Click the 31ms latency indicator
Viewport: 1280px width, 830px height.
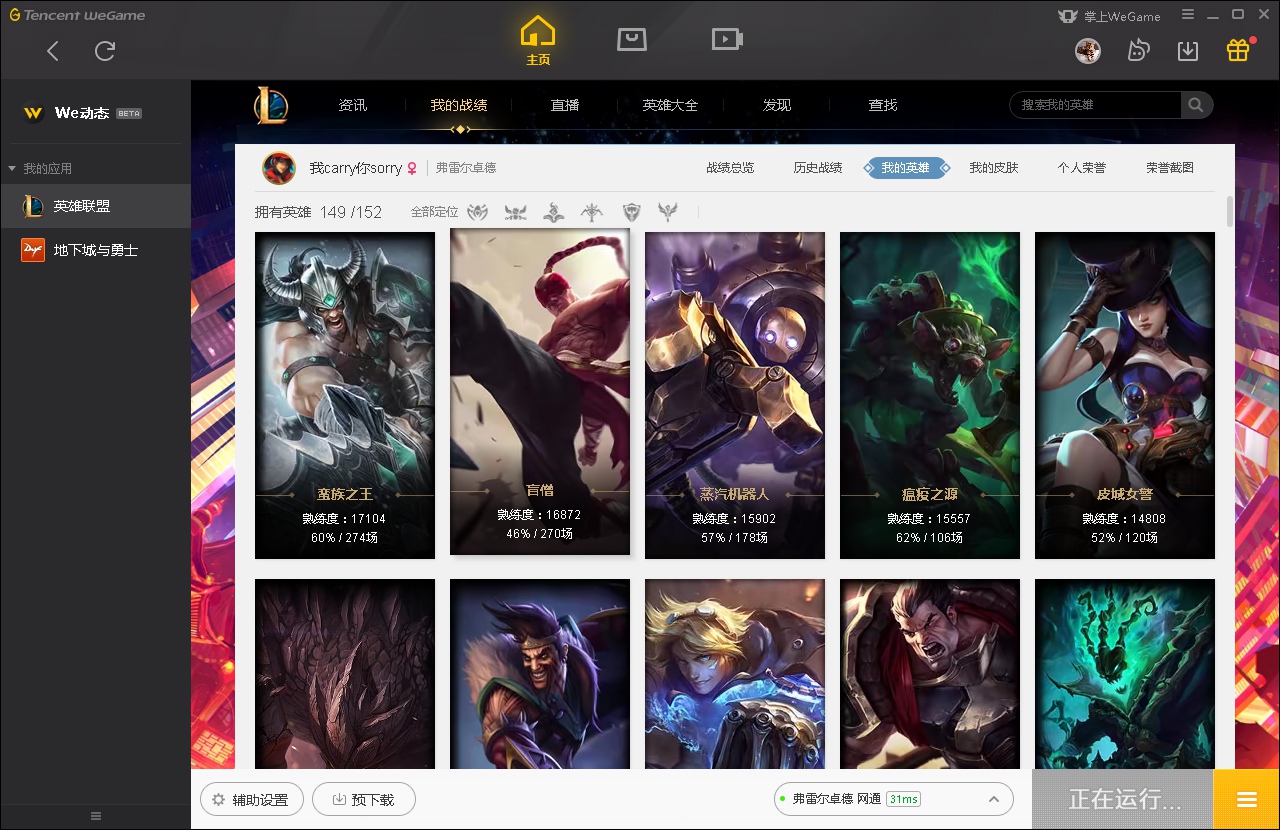903,799
